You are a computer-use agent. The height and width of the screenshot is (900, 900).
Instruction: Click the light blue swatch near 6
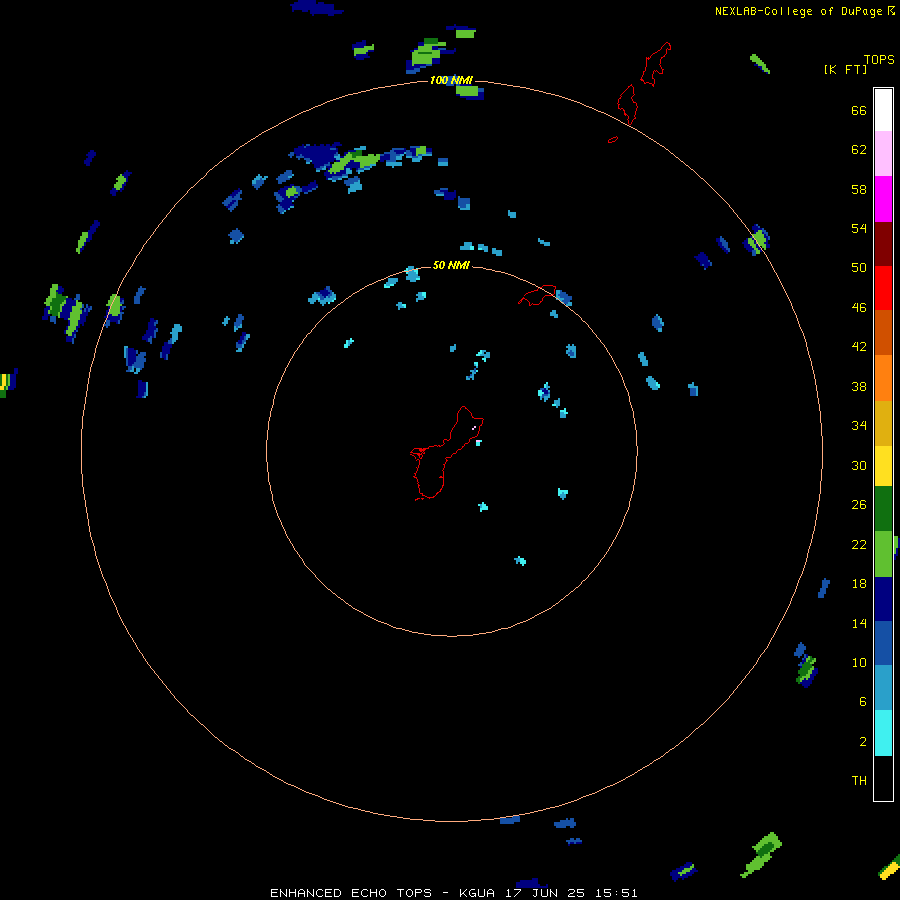coord(883,688)
